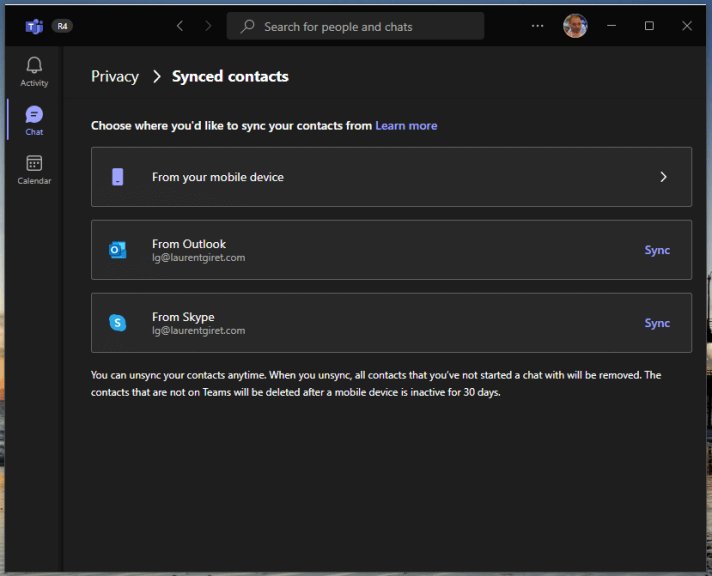Viewport: 712px width, 576px height.
Task: Maximize the Teams window
Action: coord(649,26)
